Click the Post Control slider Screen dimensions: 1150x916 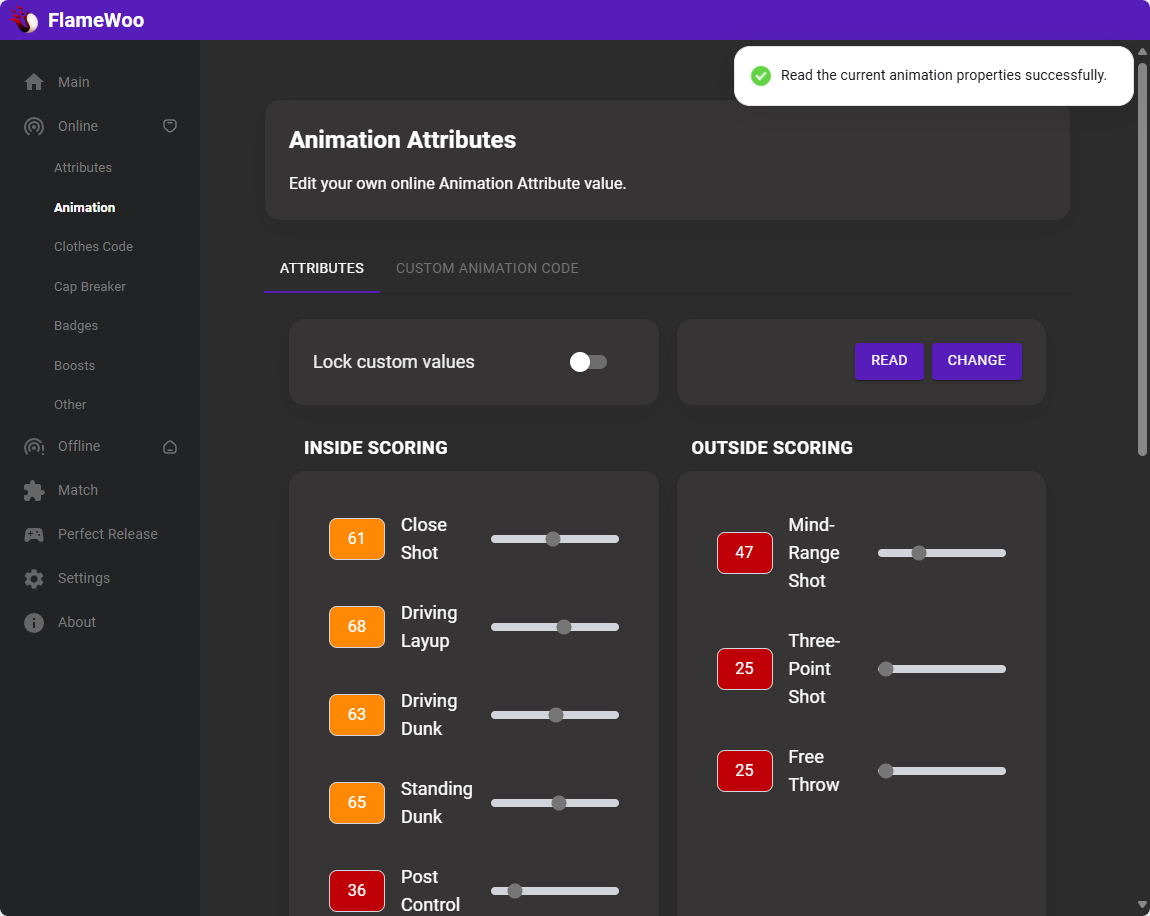(554, 891)
